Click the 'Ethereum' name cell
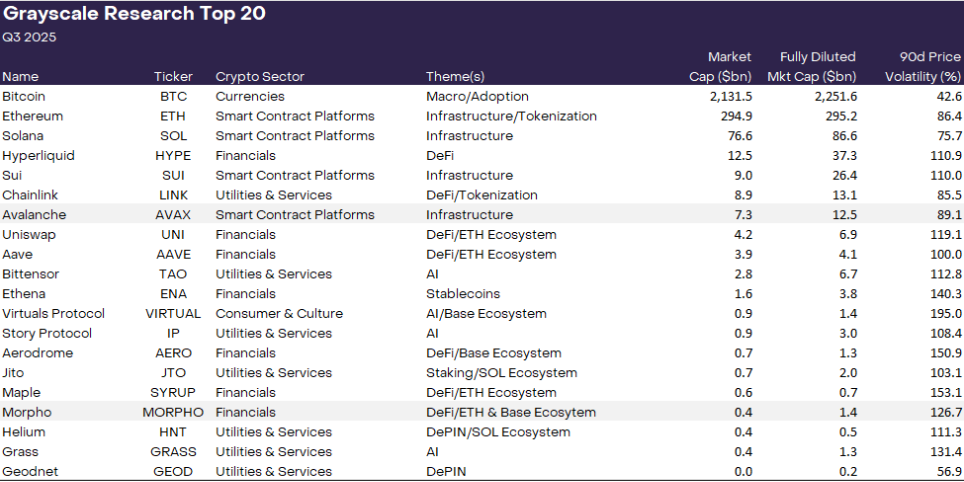Image resolution: width=964 pixels, height=482 pixels. [33, 116]
